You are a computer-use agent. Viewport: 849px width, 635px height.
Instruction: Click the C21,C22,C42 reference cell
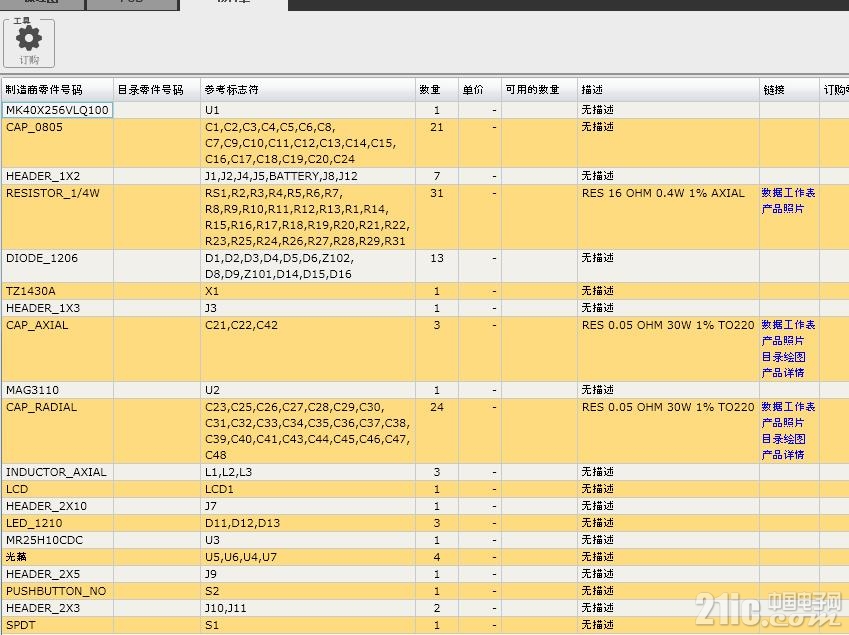point(308,349)
